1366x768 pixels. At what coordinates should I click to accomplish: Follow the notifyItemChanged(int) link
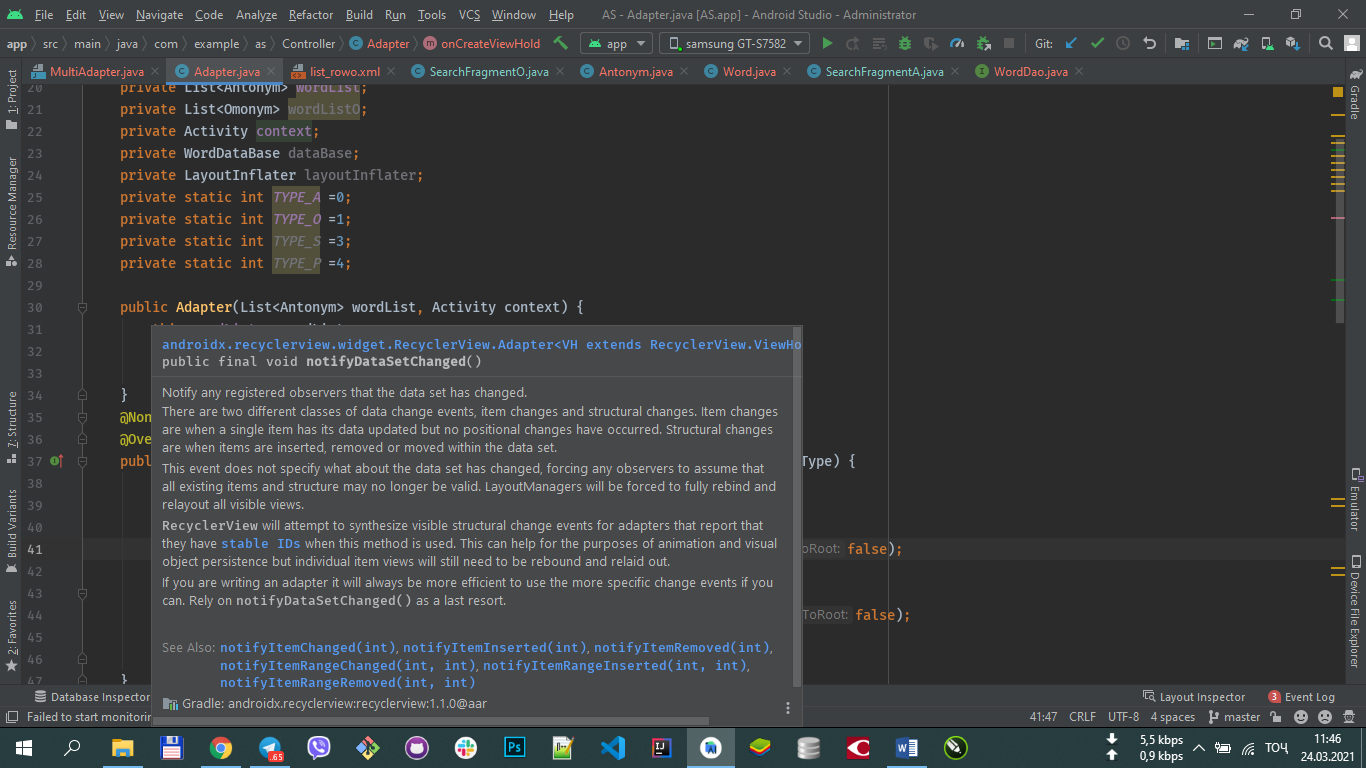309,647
